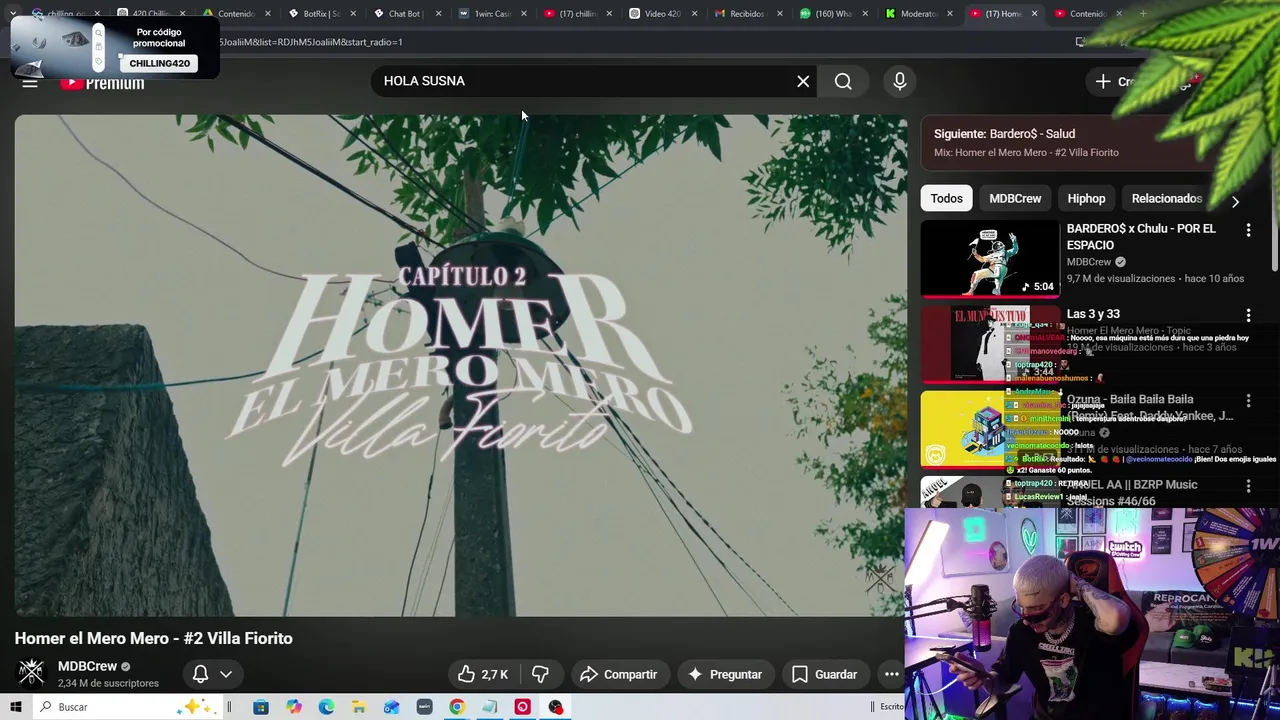Open the Preguntar AI button
The width and height of the screenshot is (1280, 720).
click(725, 674)
